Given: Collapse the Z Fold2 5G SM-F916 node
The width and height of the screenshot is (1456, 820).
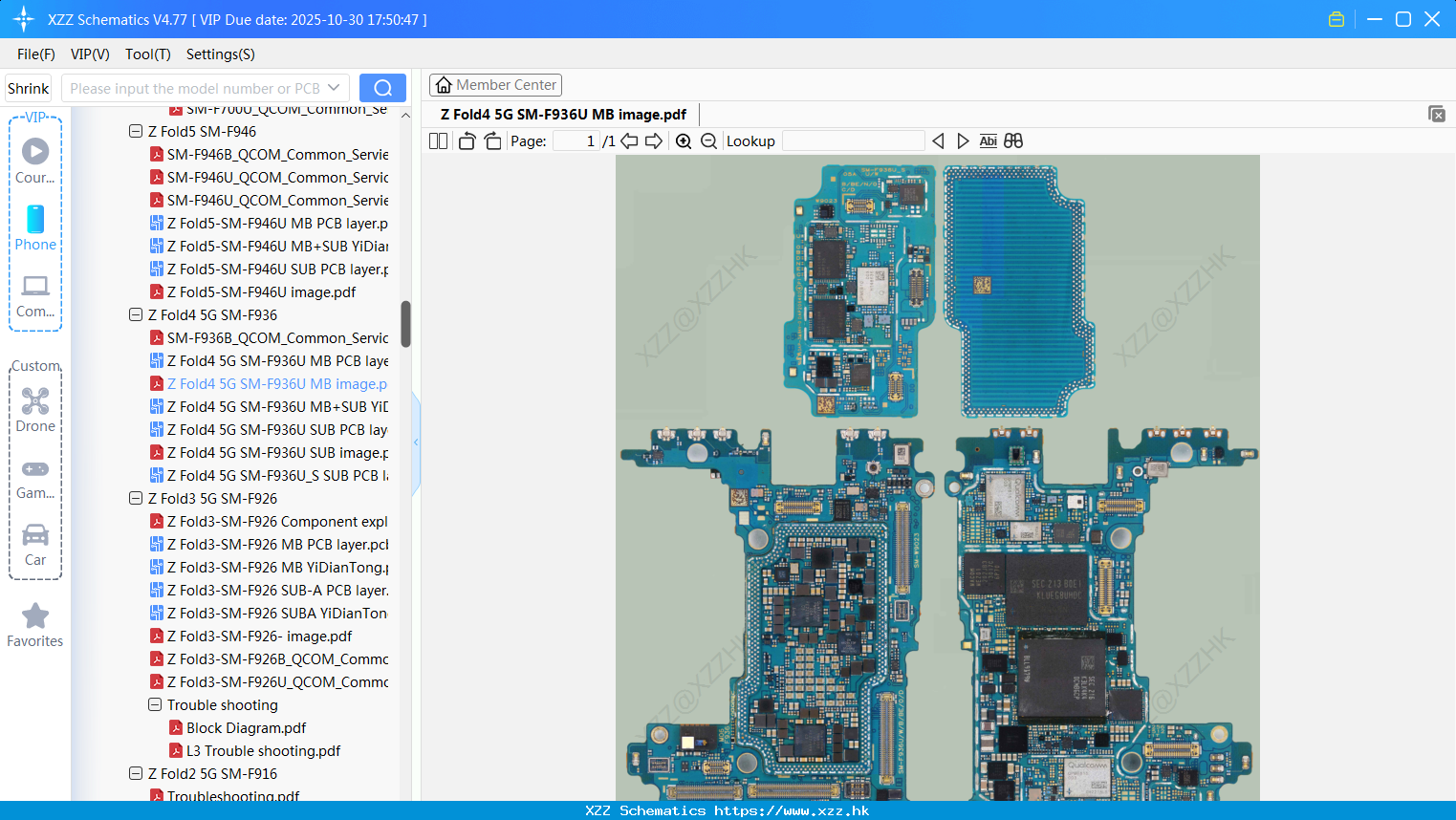Looking at the screenshot, I should 136,773.
